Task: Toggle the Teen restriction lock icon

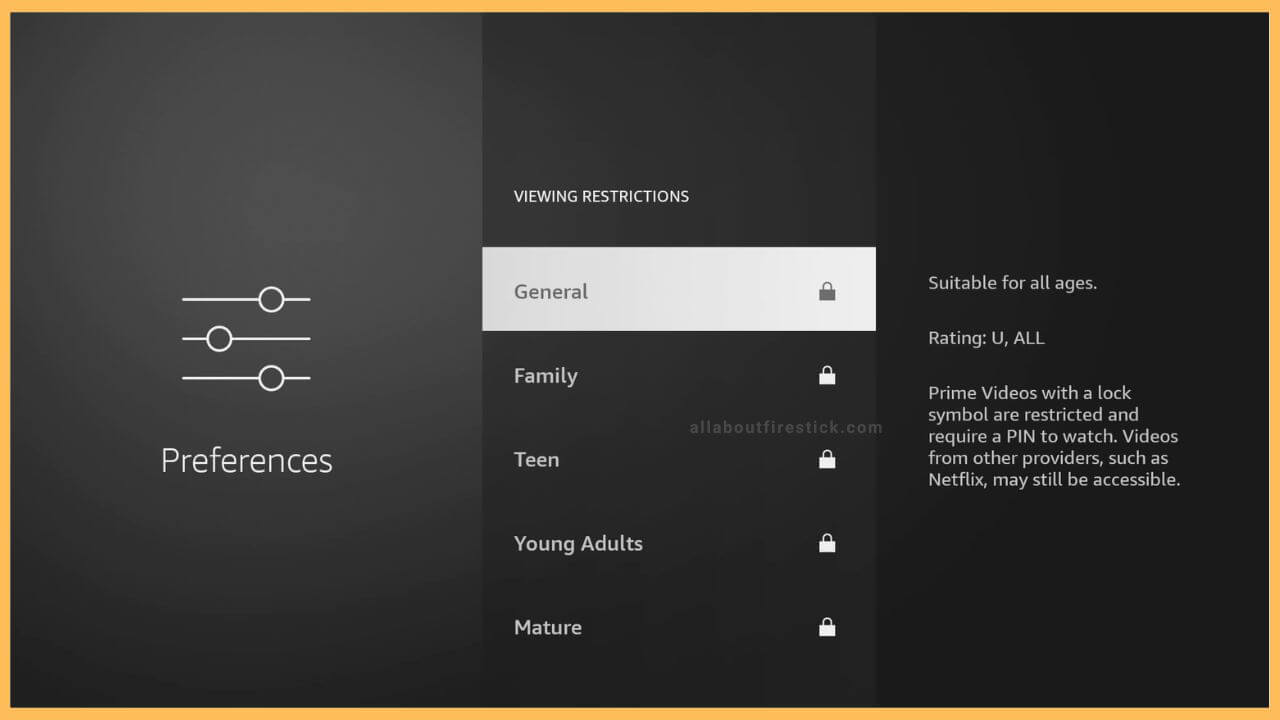Action: coord(827,459)
